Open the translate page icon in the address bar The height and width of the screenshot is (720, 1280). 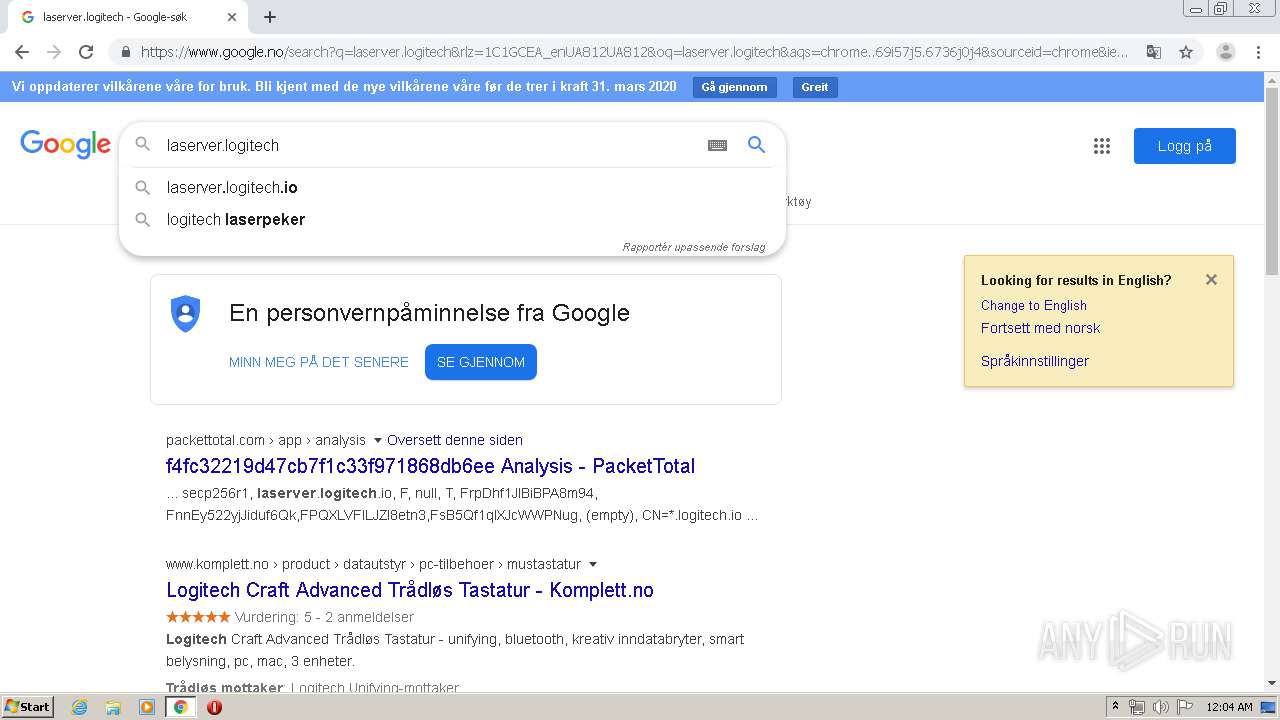[1154, 52]
